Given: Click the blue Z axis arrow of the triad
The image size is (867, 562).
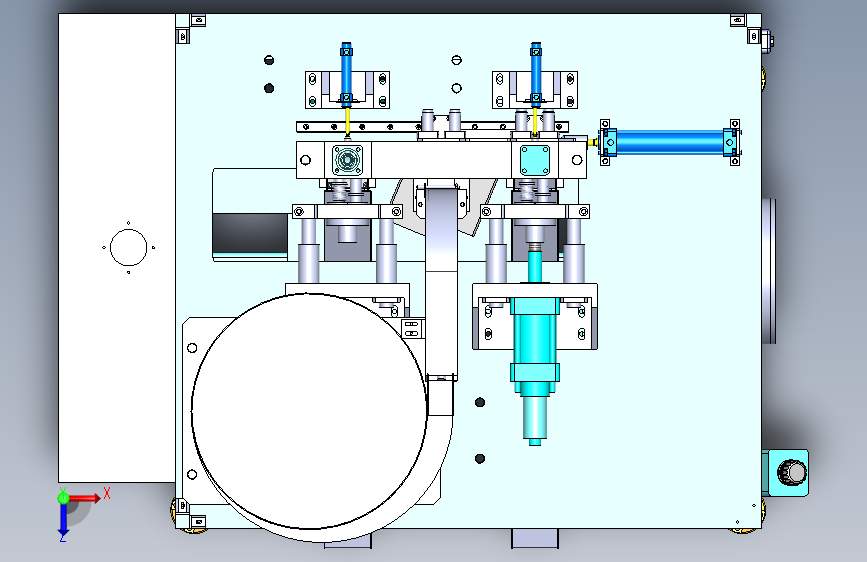Looking at the screenshot, I should coord(63,519).
